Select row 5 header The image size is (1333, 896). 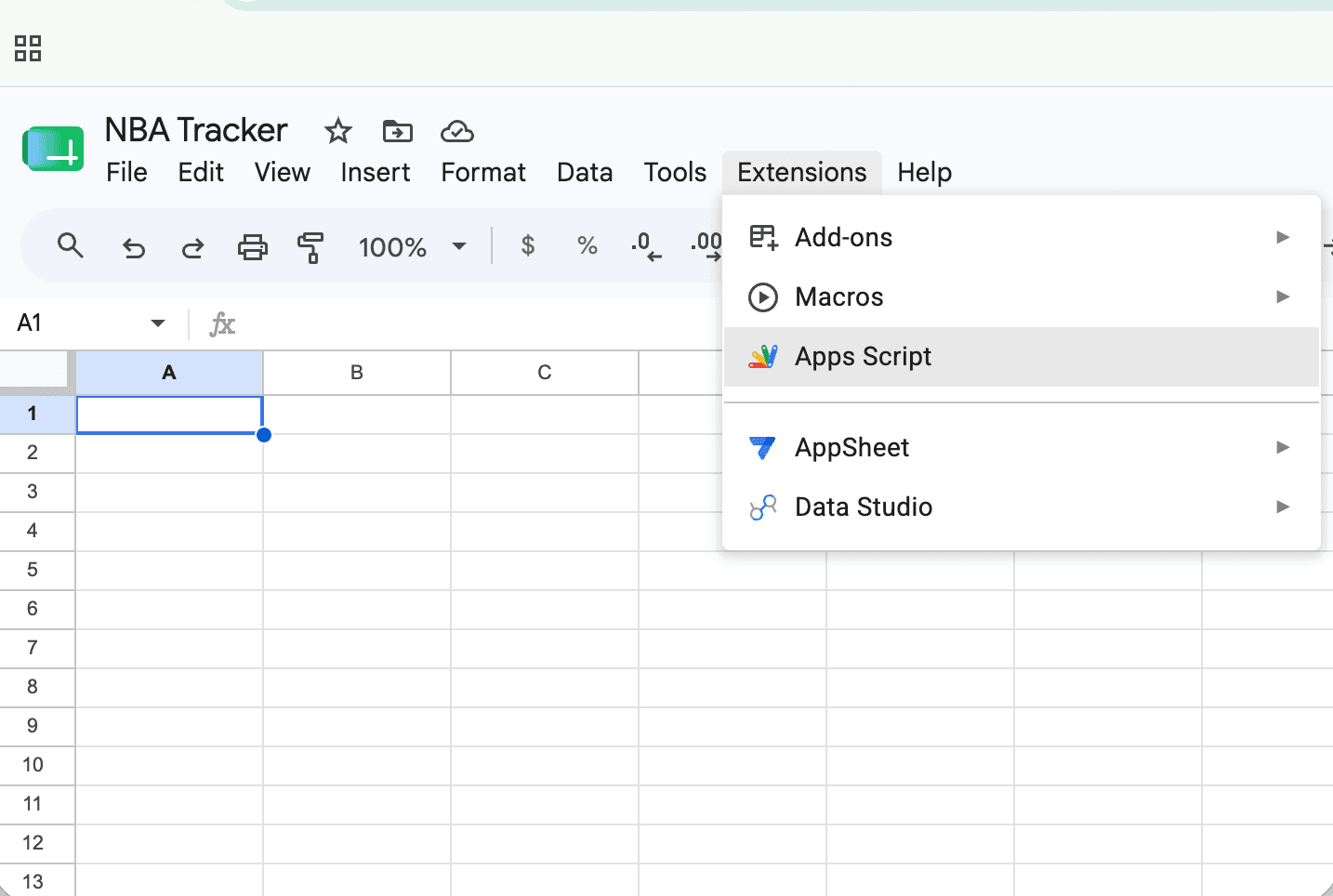point(37,570)
